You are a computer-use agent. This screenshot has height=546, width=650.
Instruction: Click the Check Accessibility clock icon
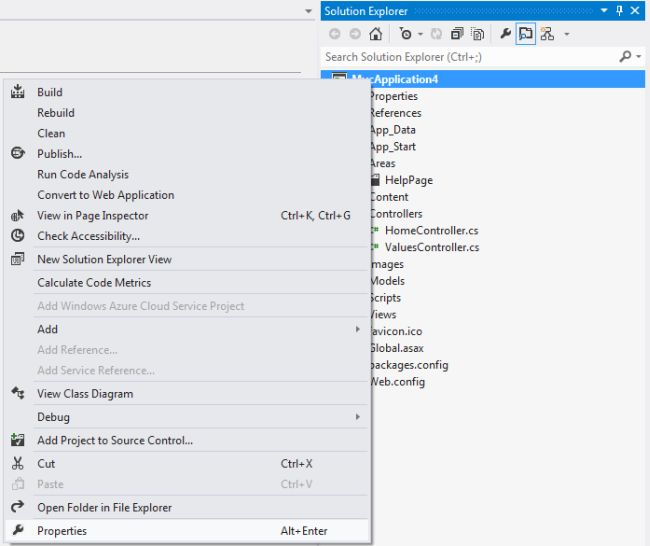(17, 235)
